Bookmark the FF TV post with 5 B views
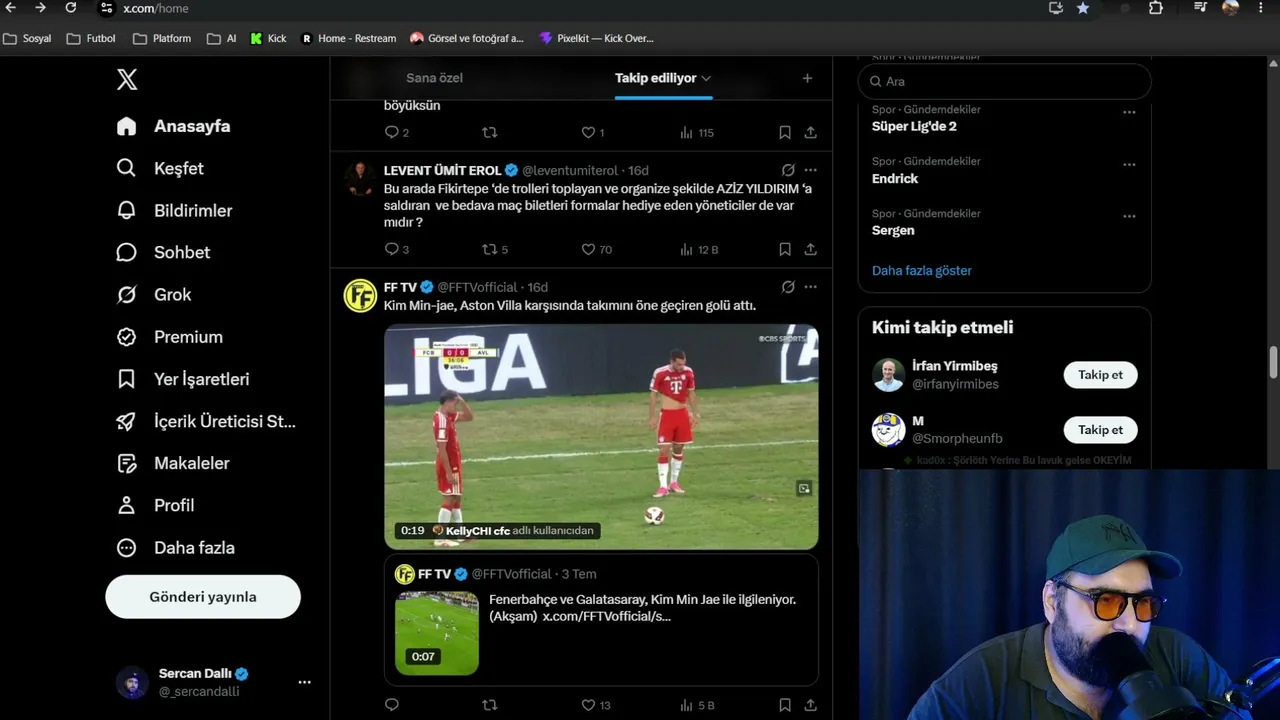 785,705
